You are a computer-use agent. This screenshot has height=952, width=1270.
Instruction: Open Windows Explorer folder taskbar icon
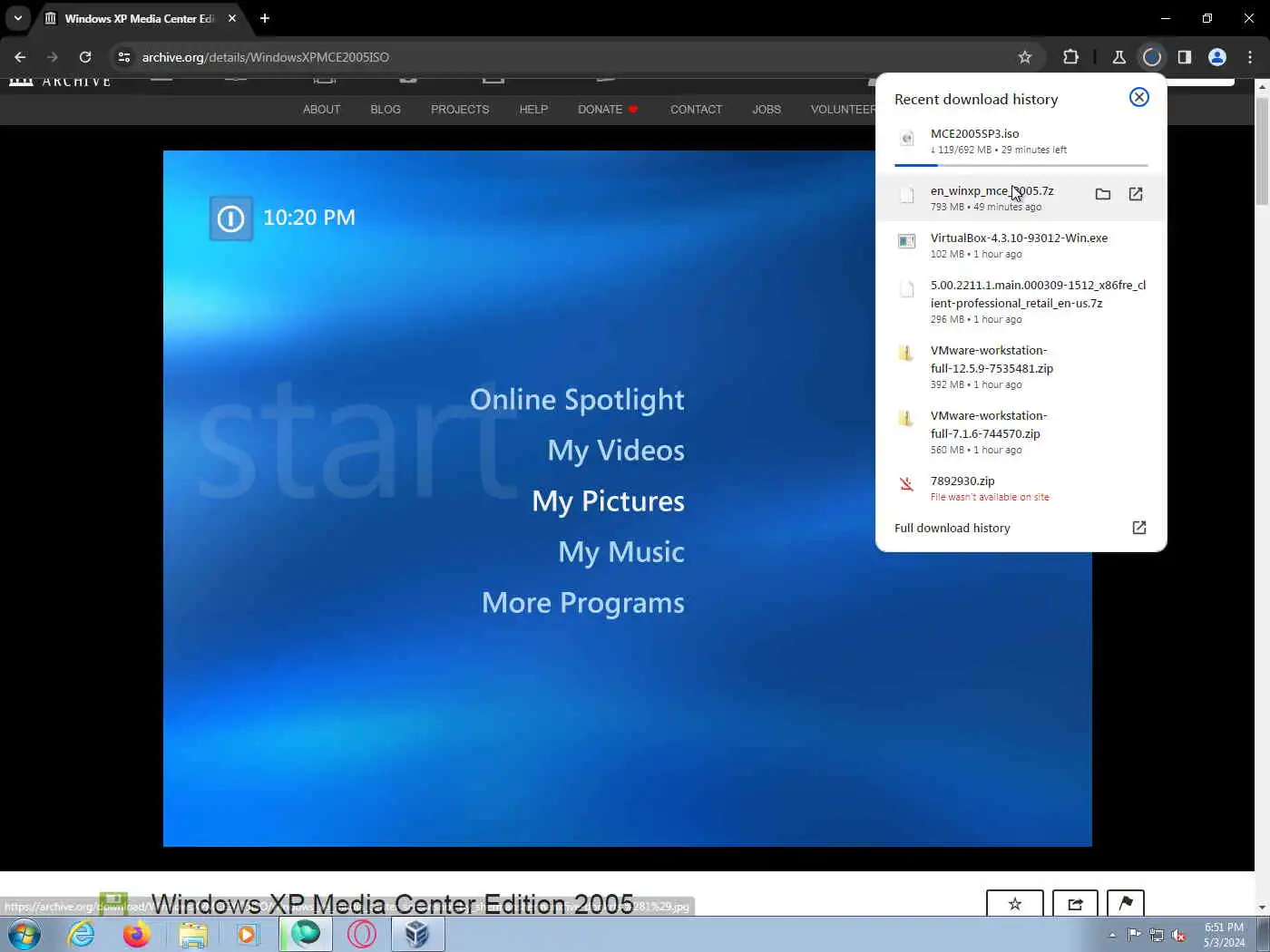click(x=192, y=934)
